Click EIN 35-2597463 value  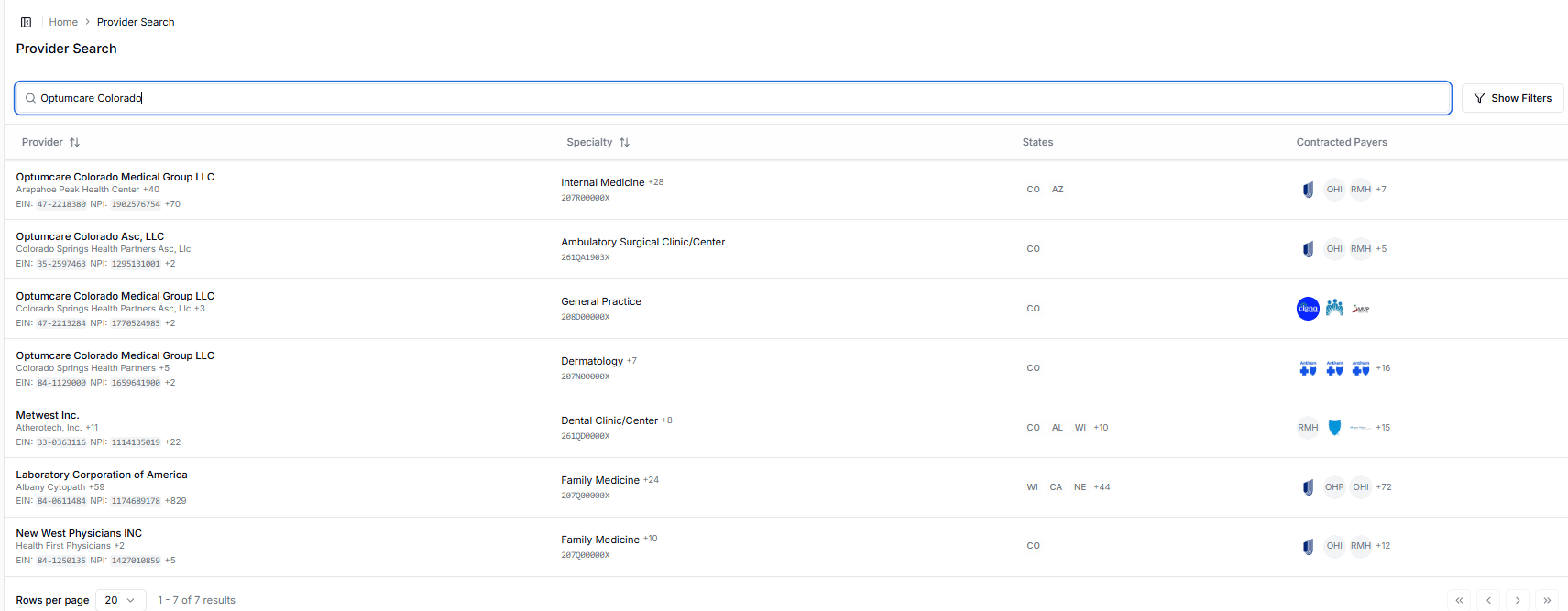61,264
